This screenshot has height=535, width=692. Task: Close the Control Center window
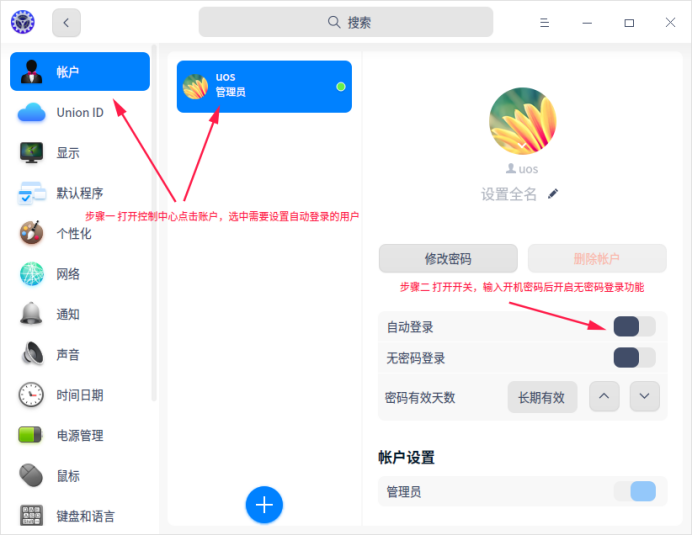[670, 23]
